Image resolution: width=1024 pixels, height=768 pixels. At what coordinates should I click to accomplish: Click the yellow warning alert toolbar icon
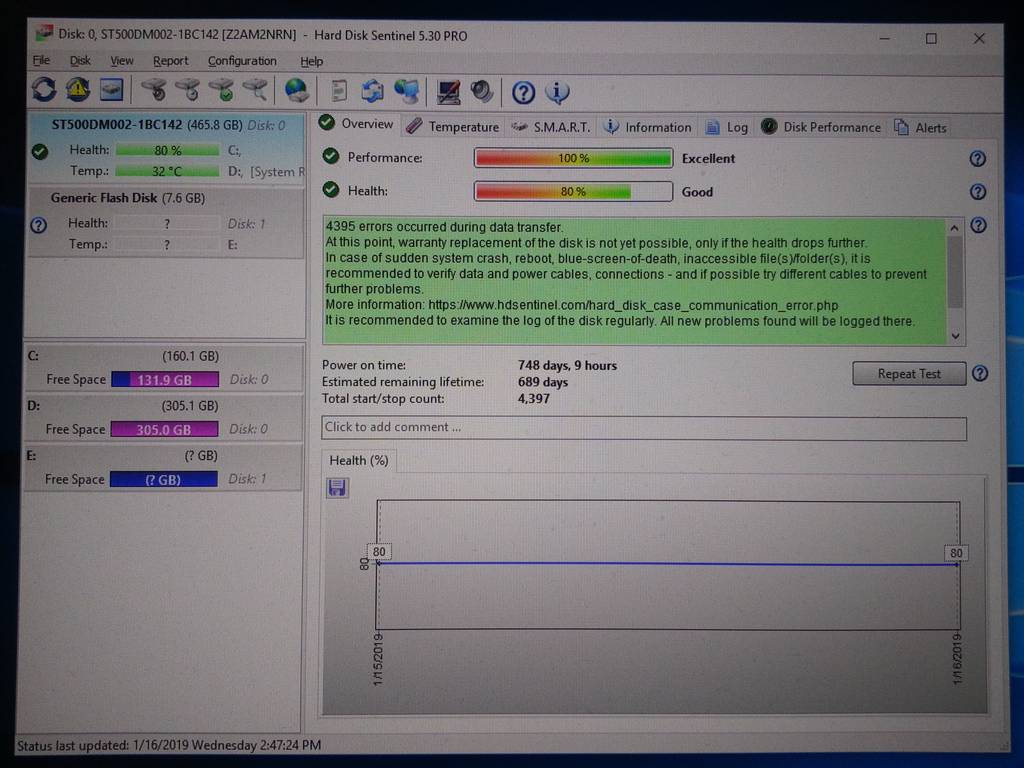click(x=78, y=89)
